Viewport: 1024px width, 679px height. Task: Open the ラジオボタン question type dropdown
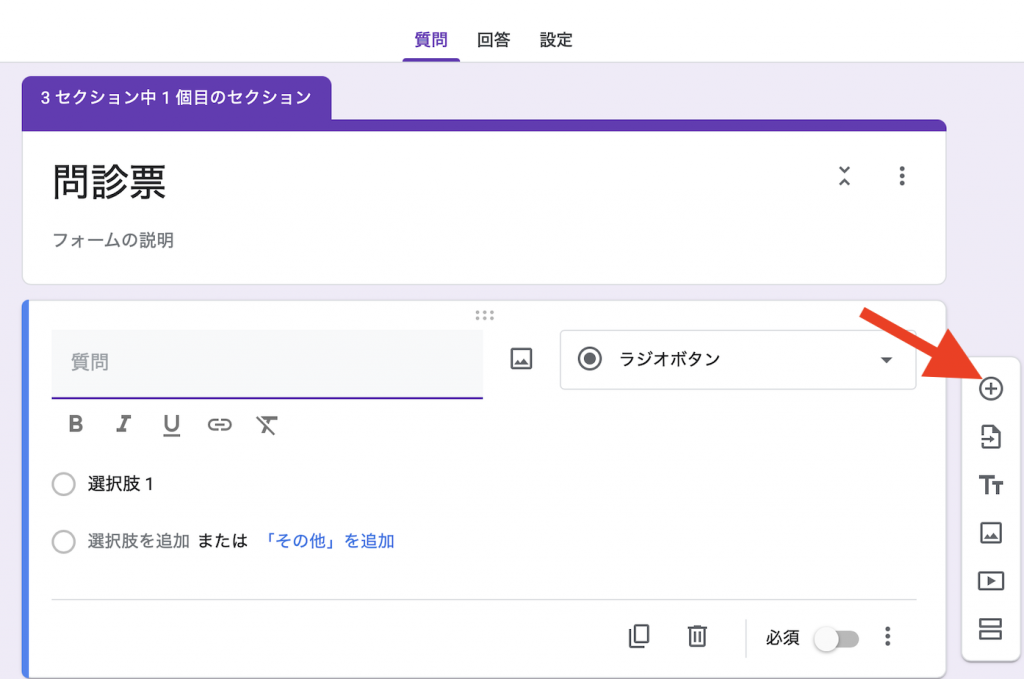(738, 360)
